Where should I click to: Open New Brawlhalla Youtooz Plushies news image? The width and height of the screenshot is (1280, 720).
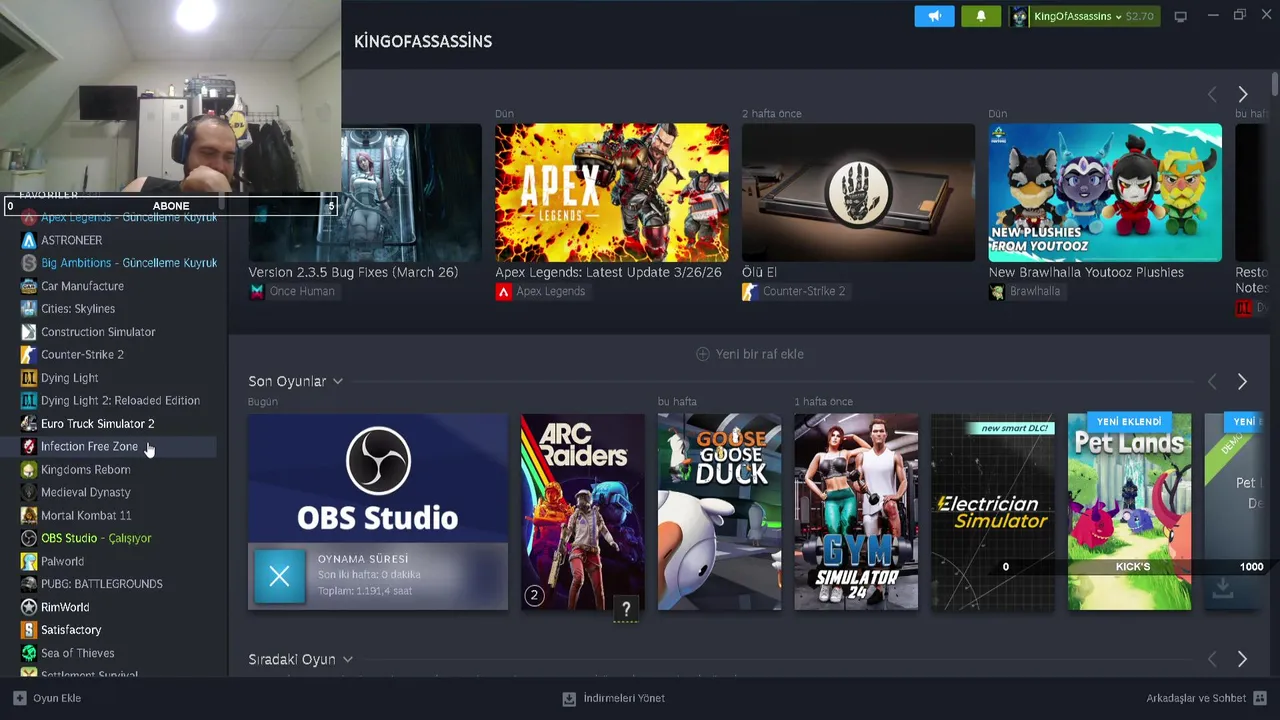point(1105,192)
